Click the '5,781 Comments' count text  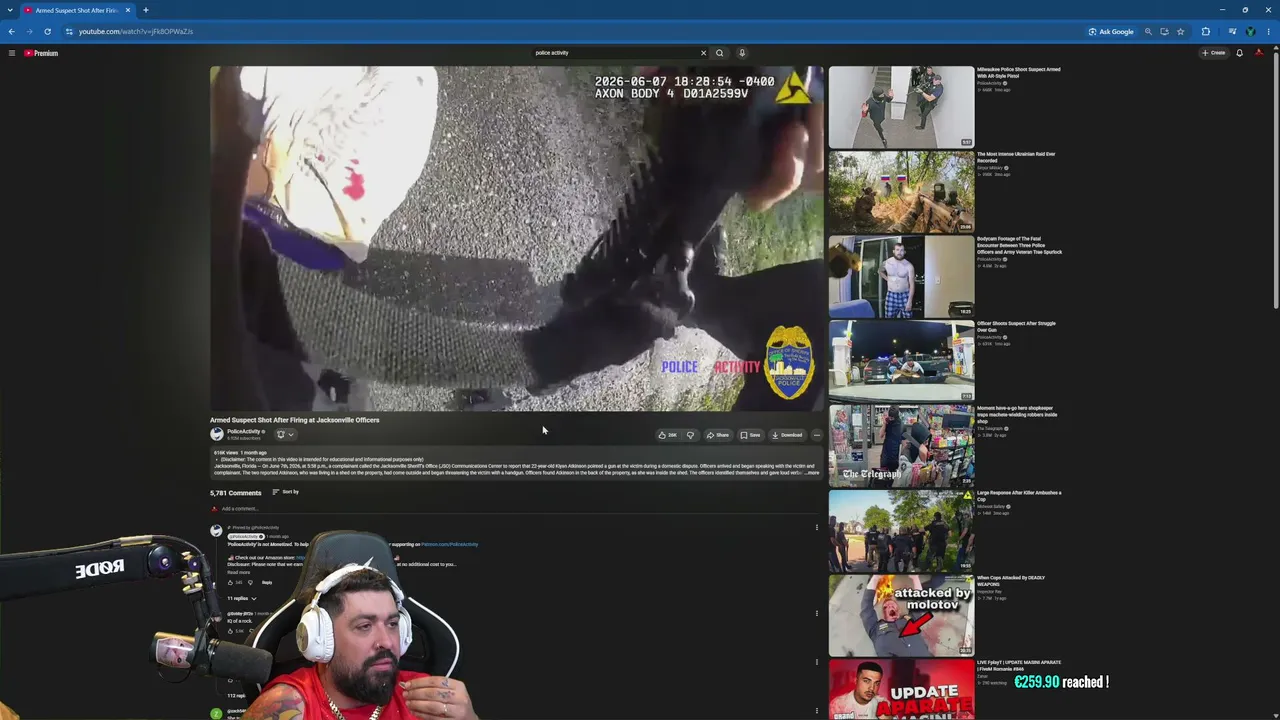(235, 492)
